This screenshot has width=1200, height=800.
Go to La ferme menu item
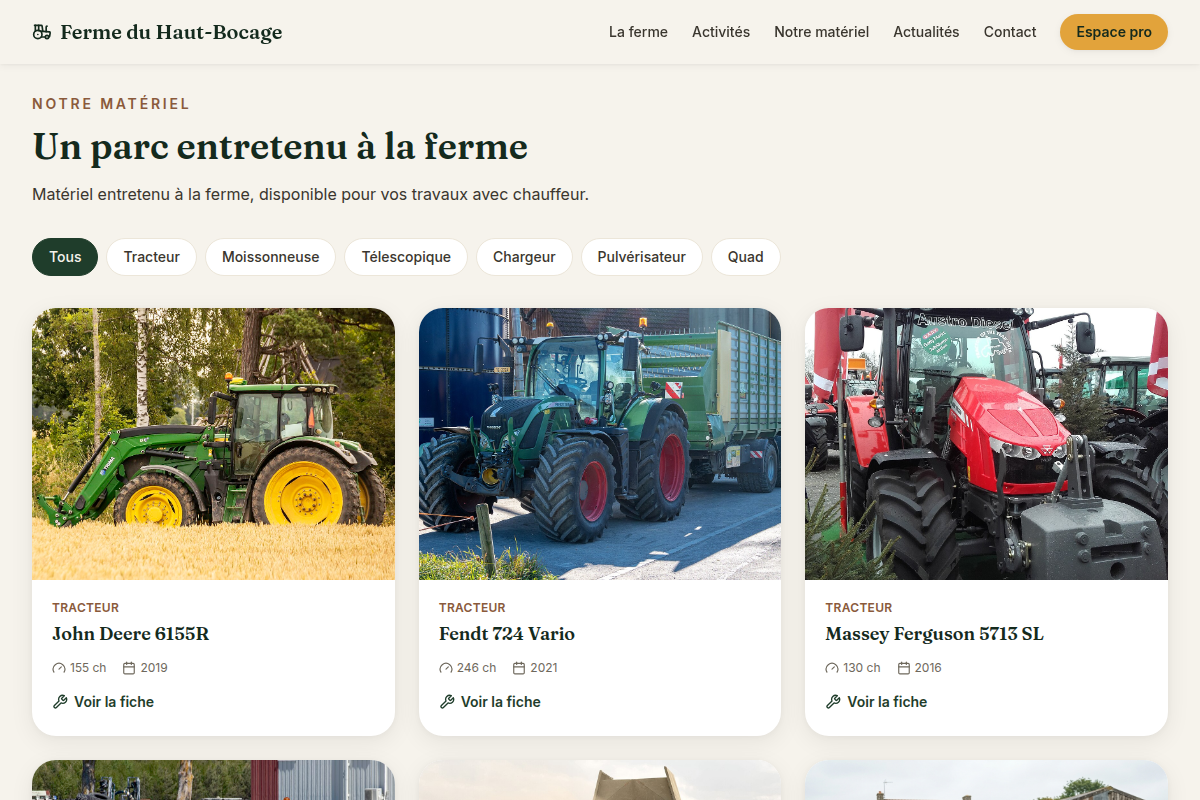tap(638, 32)
